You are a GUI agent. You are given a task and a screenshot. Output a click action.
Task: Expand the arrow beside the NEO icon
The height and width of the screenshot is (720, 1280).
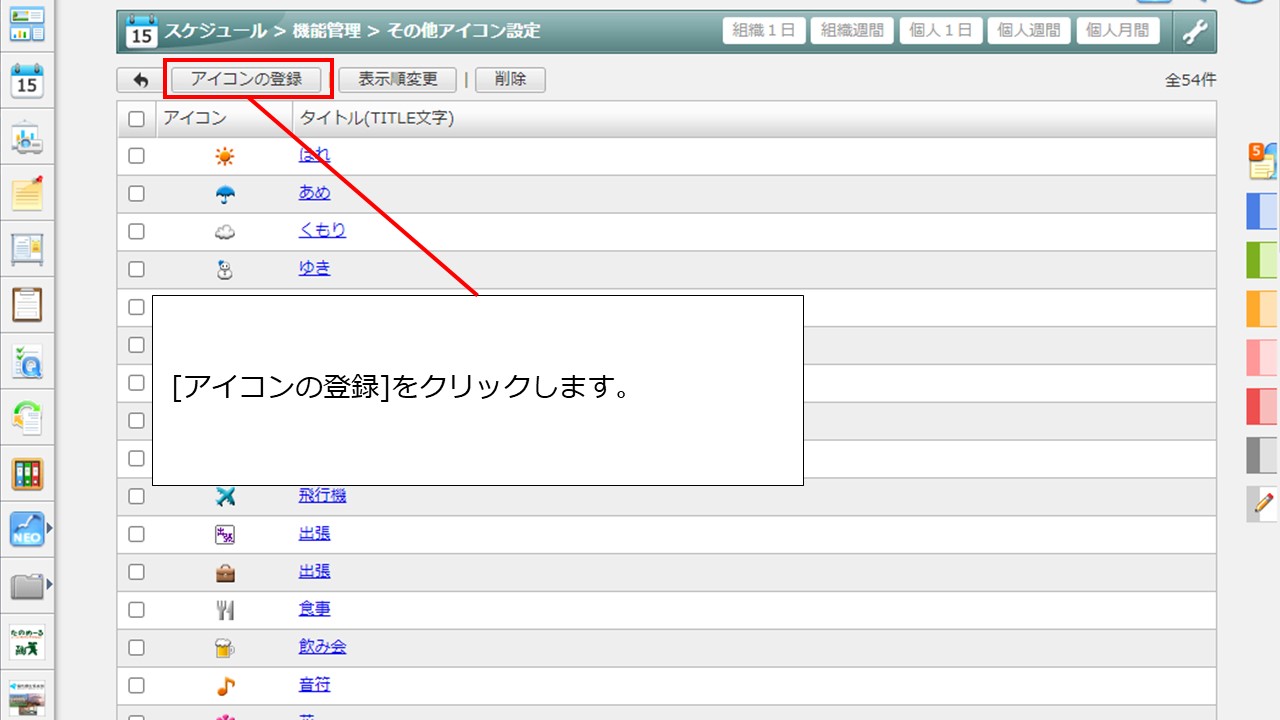click(x=50, y=527)
